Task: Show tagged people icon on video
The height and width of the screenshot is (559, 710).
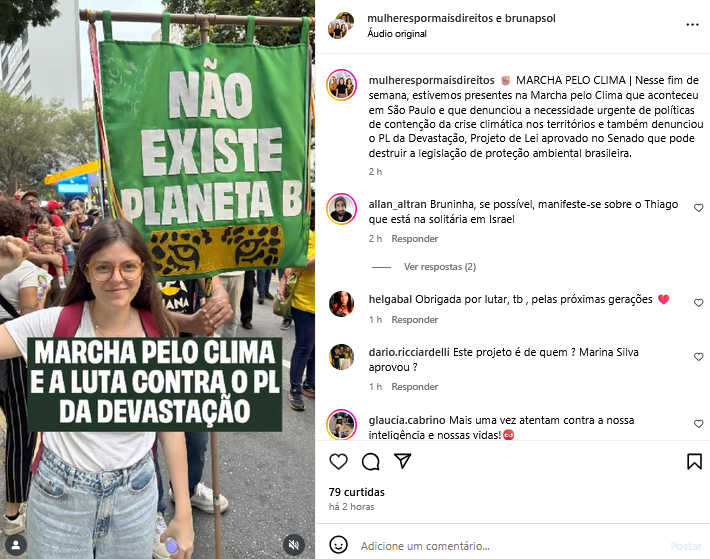Action: [16, 545]
